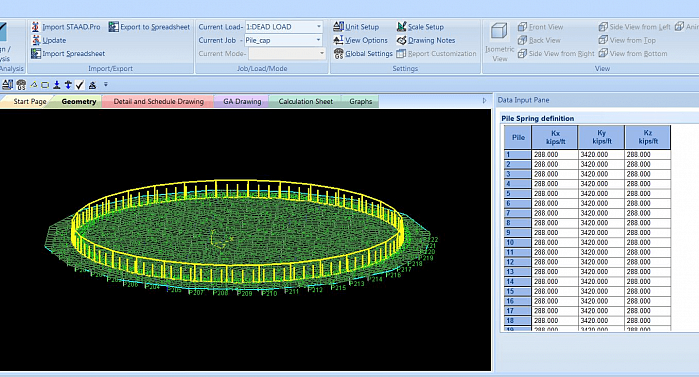This screenshot has width=699, height=377.
Task: Switch to the Graphs tab
Action: click(x=361, y=102)
